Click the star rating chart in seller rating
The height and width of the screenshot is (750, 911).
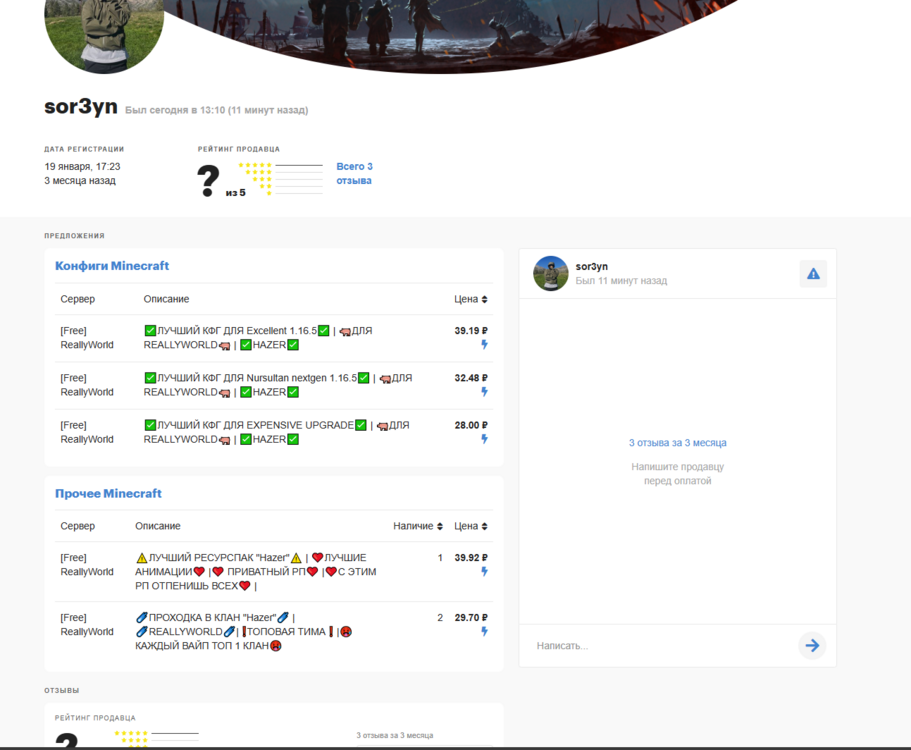coord(280,179)
